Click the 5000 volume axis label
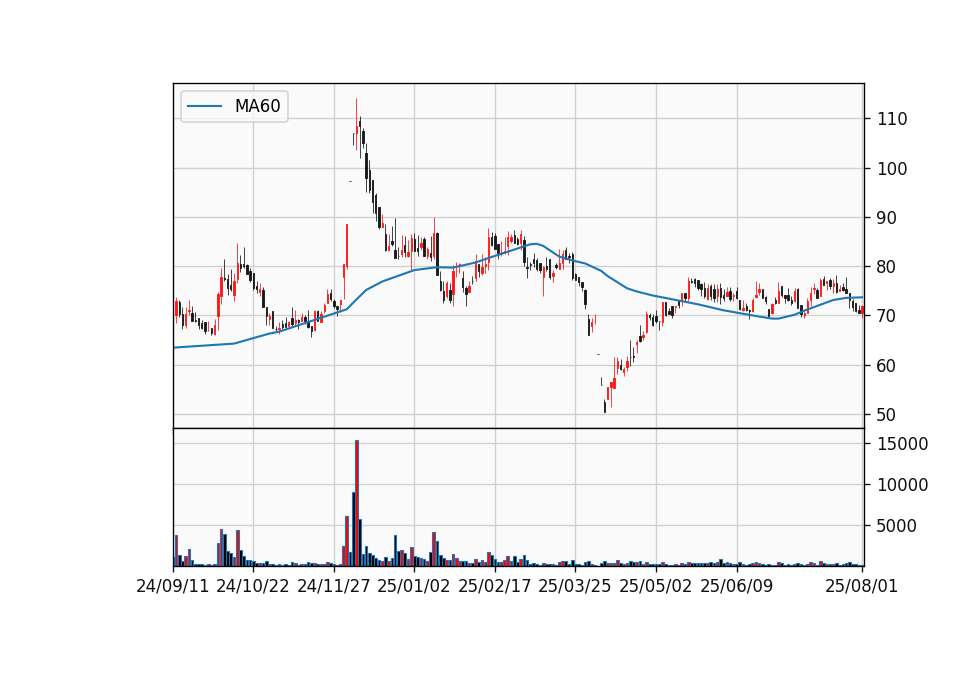 897,526
